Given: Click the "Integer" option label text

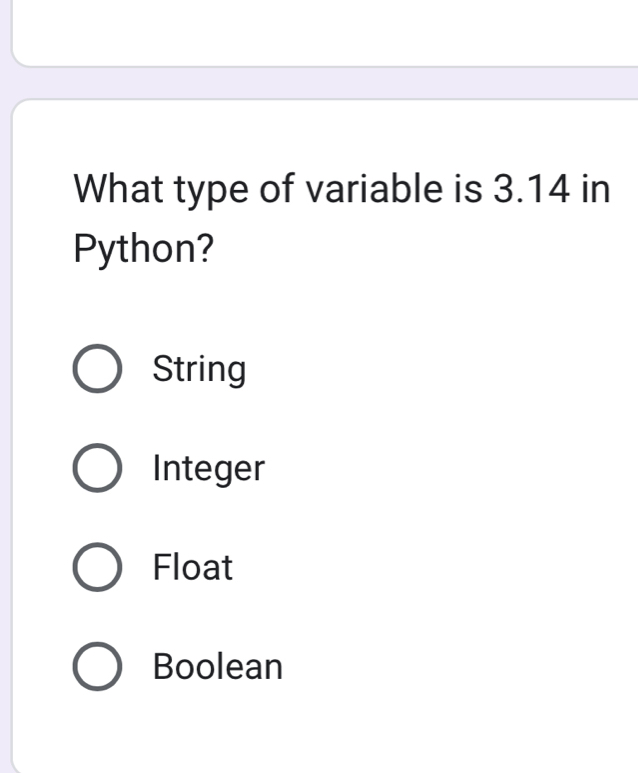Looking at the screenshot, I should coord(208,468).
